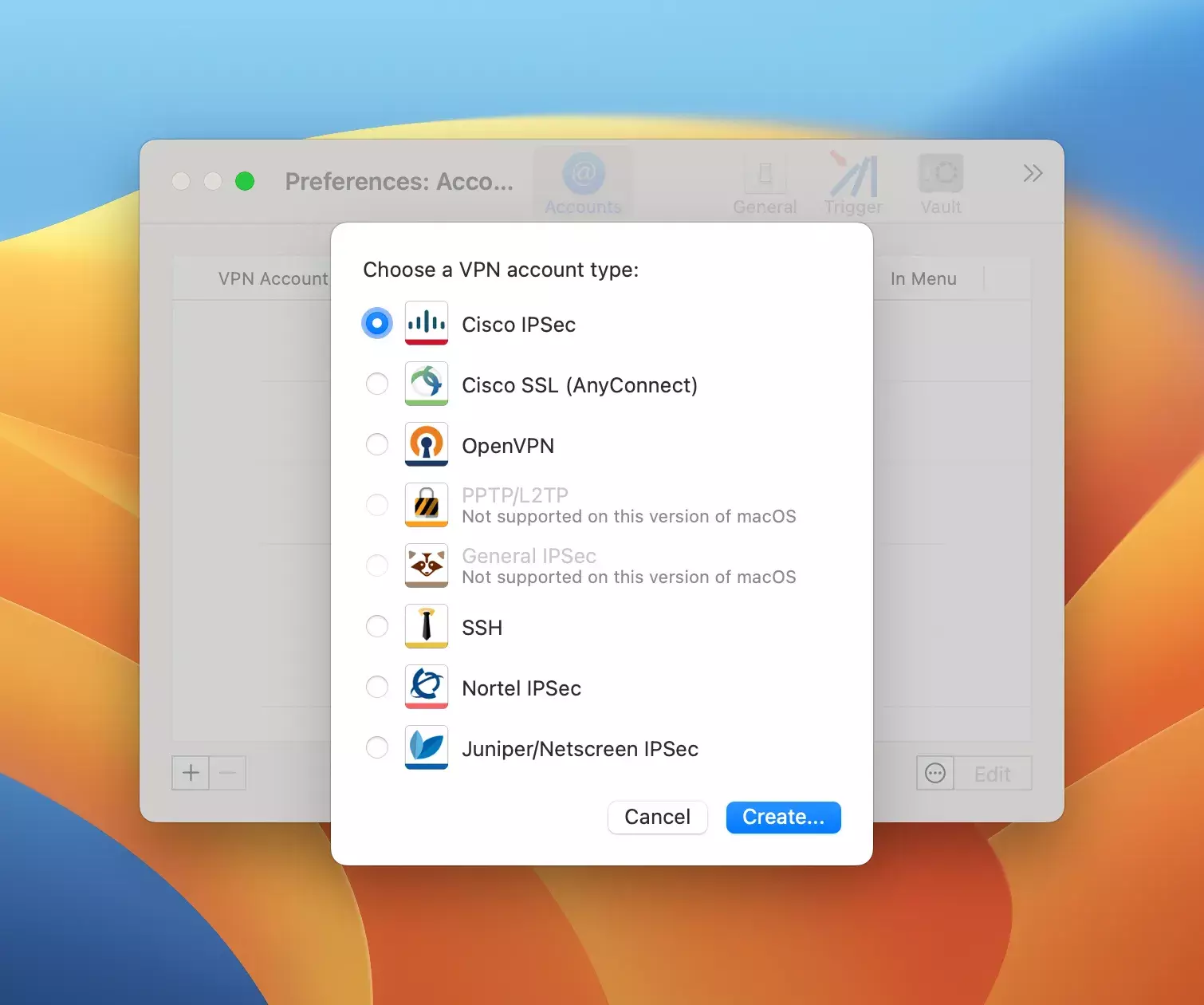Click the SSH label text
Viewport: 1204px width, 1005px height.
click(482, 628)
